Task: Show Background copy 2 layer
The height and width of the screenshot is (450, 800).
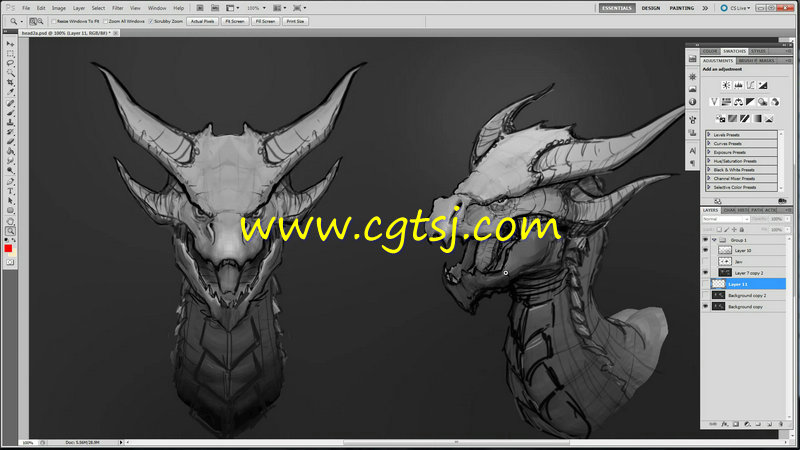Action: [706, 295]
